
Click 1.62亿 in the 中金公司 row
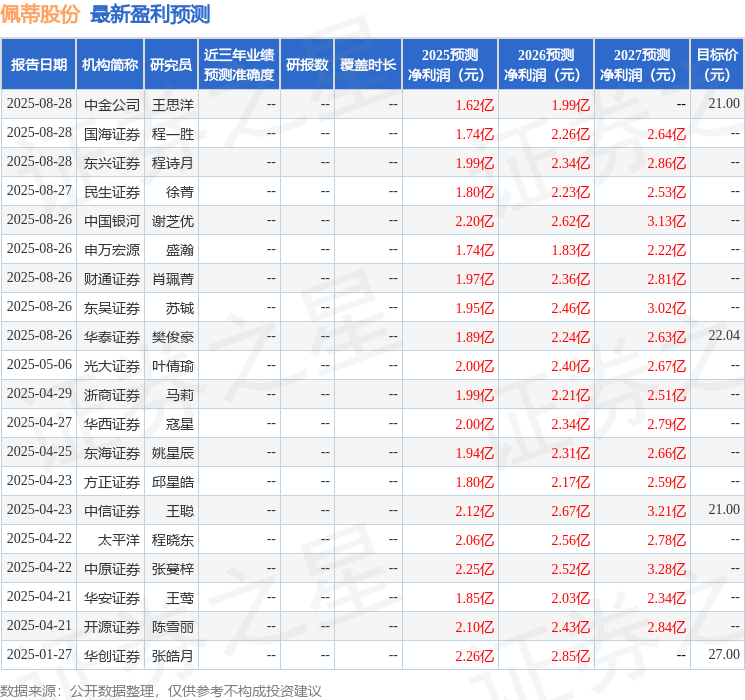coord(475,105)
